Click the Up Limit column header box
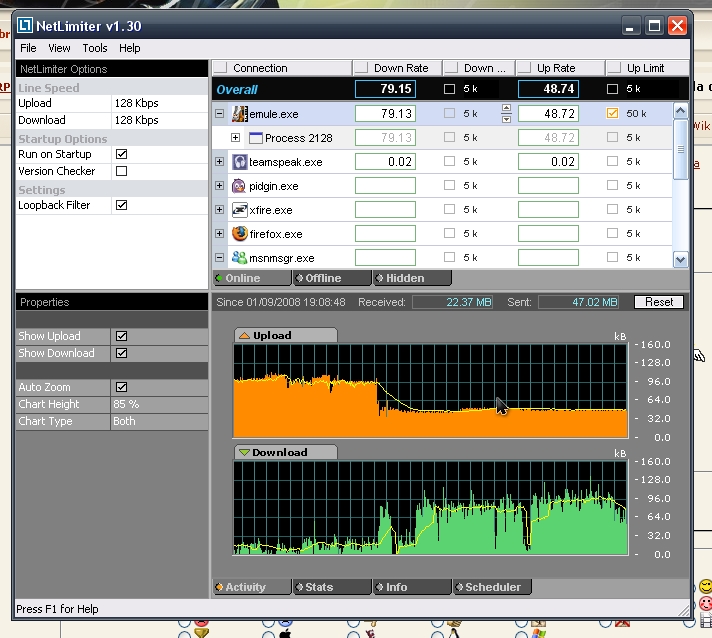The image size is (712, 638). tap(614, 68)
